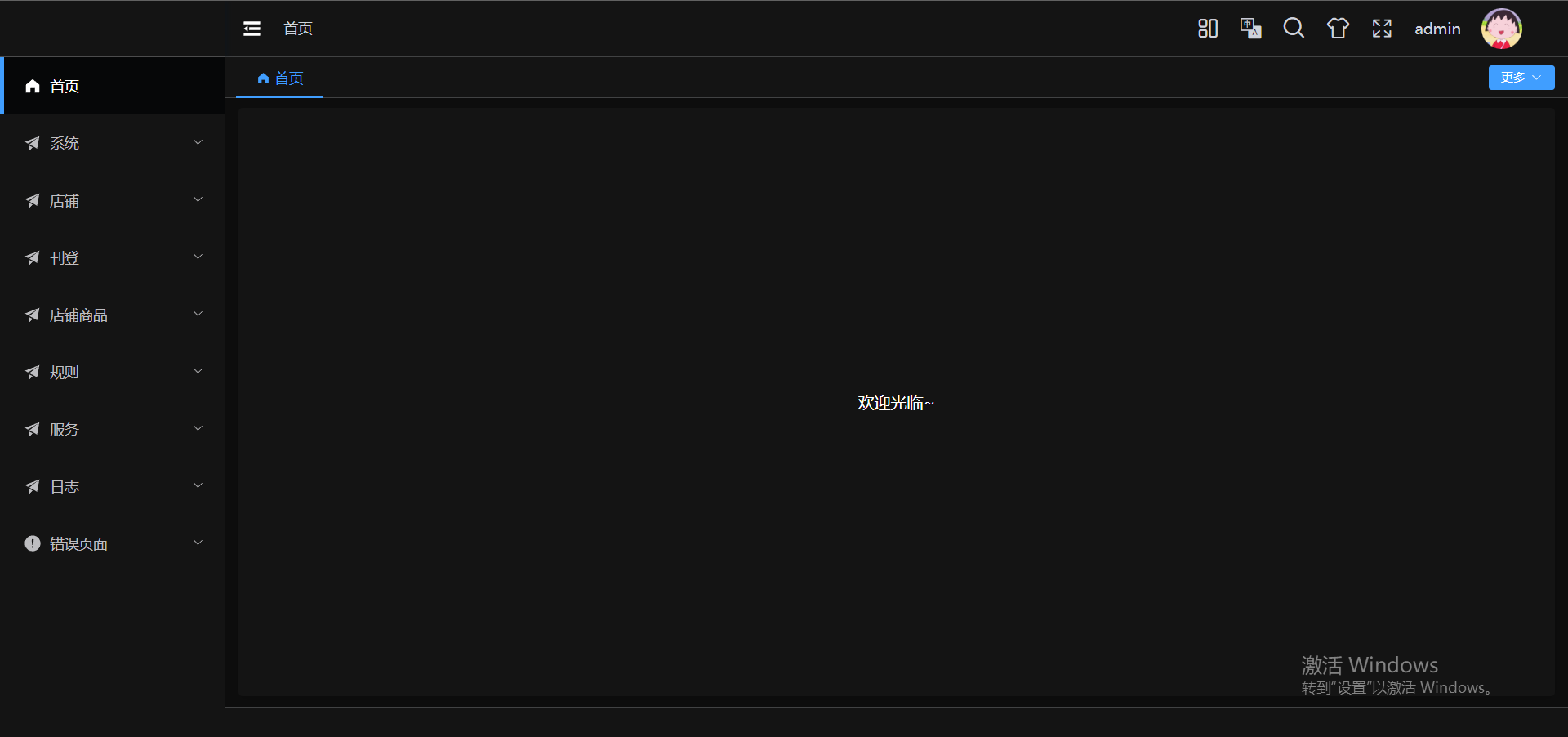Viewport: 1568px width, 737px height.
Task: Click the admin username label
Action: tap(1437, 29)
